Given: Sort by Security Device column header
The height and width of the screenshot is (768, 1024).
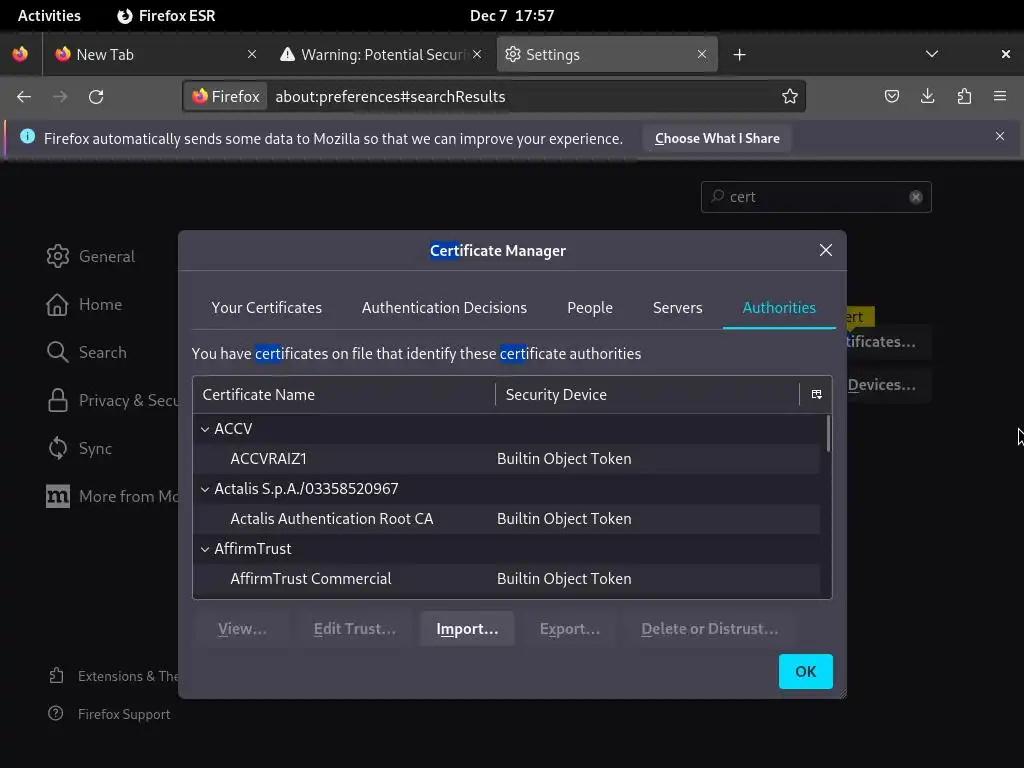Looking at the screenshot, I should pos(648,394).
